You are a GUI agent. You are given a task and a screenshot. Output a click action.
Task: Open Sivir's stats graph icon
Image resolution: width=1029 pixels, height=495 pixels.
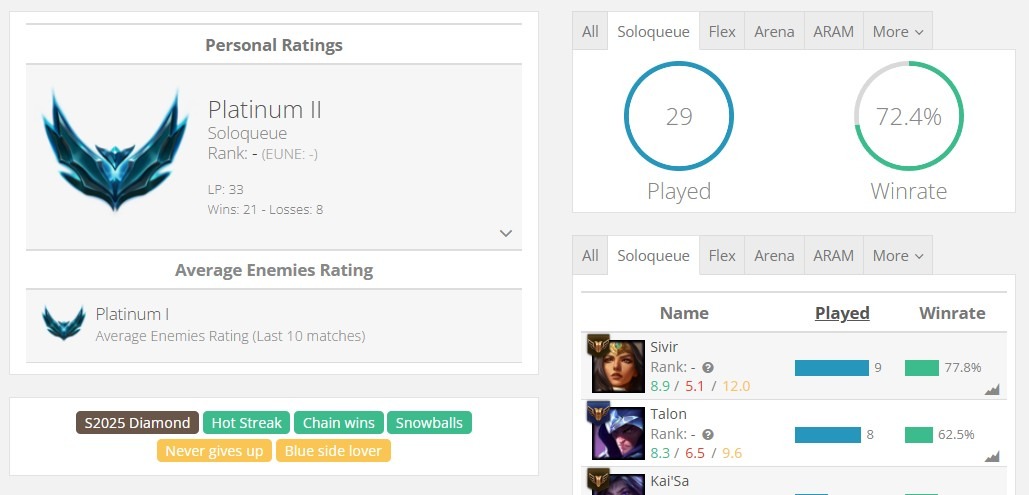pyautogui.click(x=992, y=389)
